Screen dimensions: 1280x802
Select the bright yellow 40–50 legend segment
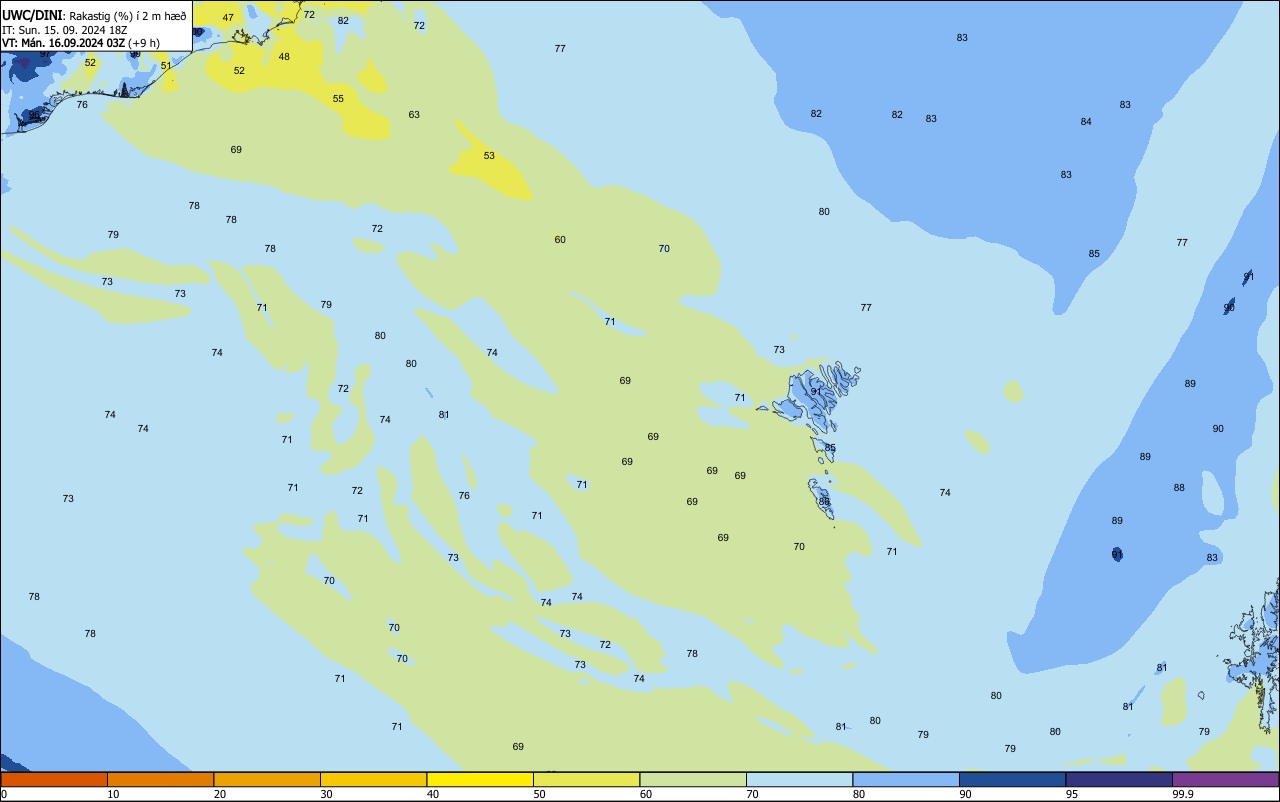click(480, 779)
